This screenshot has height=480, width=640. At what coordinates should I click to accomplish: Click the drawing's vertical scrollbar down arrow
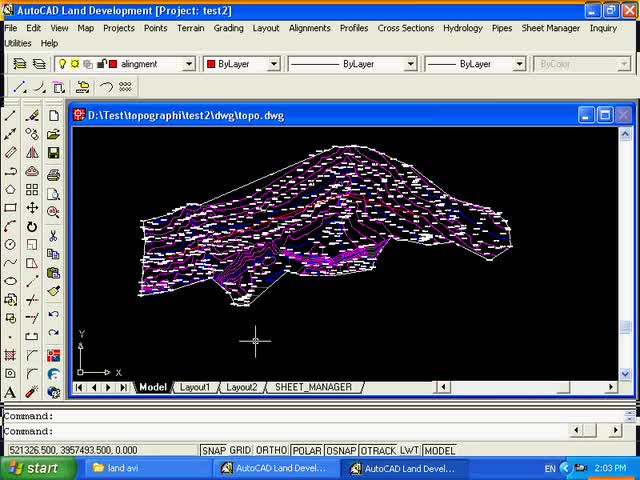pos(625,373)
